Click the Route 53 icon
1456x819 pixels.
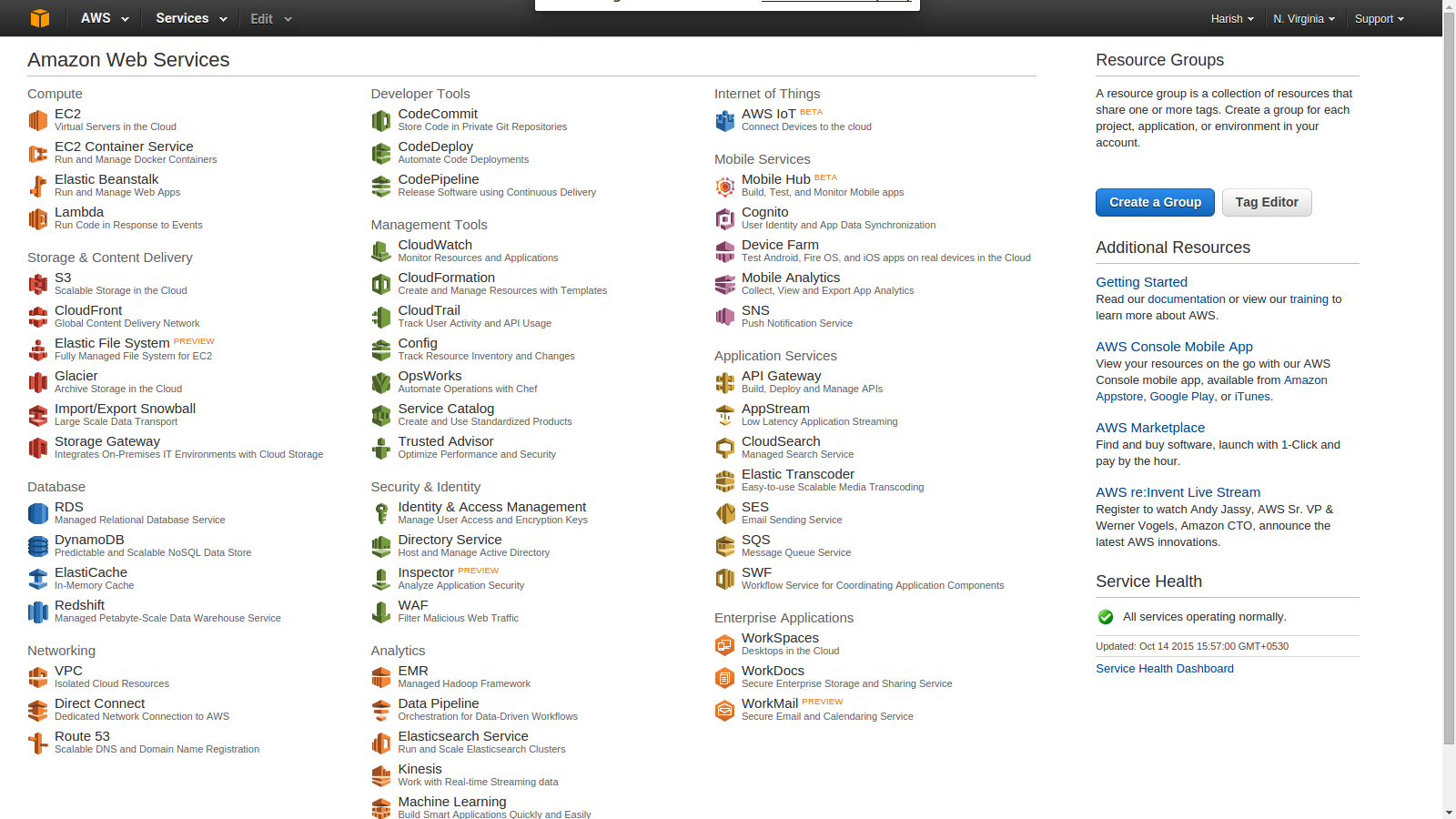[x=38, y=743]
